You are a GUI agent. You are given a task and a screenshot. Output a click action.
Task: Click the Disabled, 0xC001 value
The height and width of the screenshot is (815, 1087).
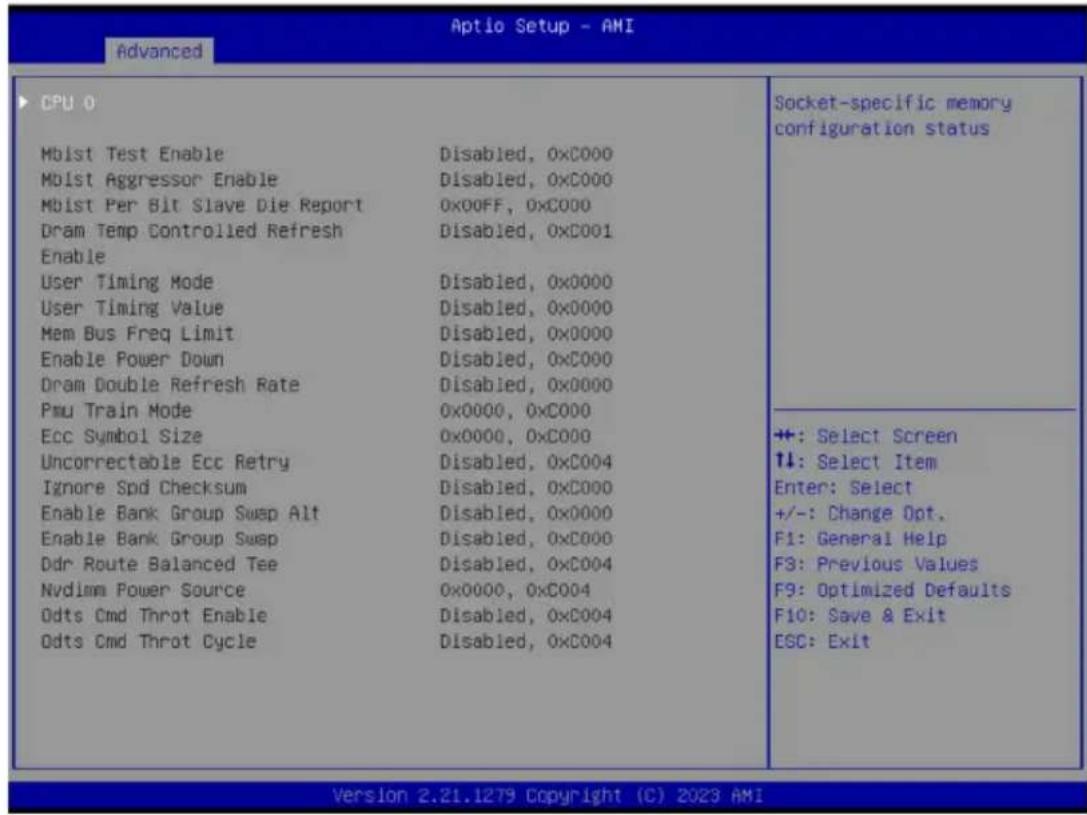coord(526,231)
